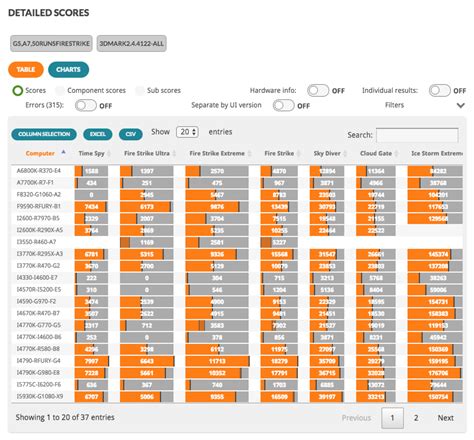Click the I4770K-G770-G5 computer name
The image size is (474, 440).
click(x=39, y=325)
